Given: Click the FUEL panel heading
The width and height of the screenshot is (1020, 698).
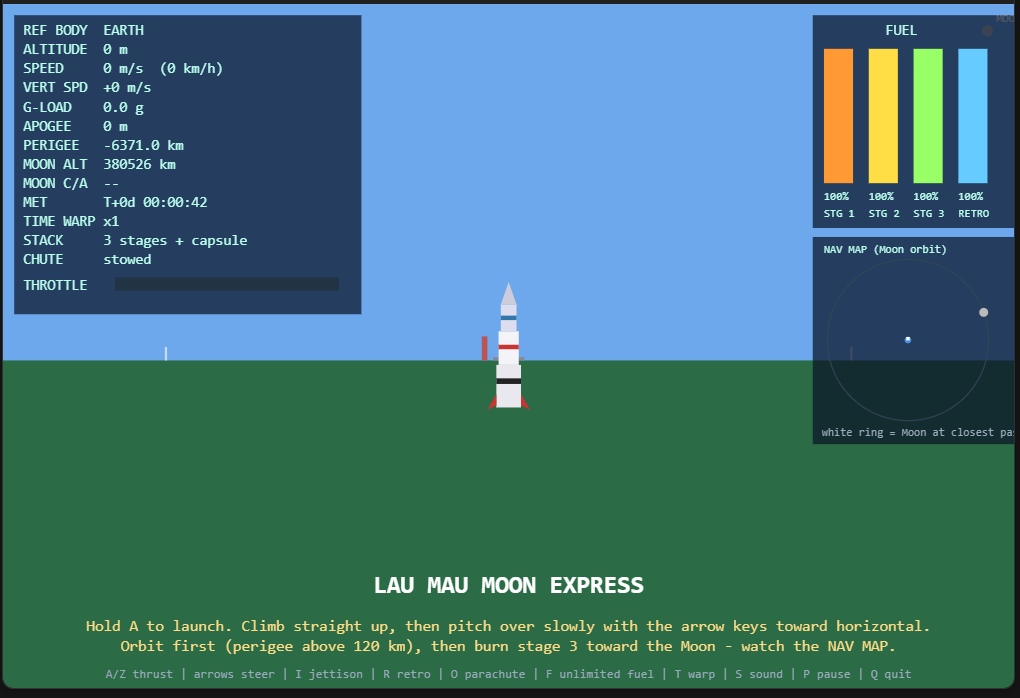Looking at the screenshot, I should [901, 30].
